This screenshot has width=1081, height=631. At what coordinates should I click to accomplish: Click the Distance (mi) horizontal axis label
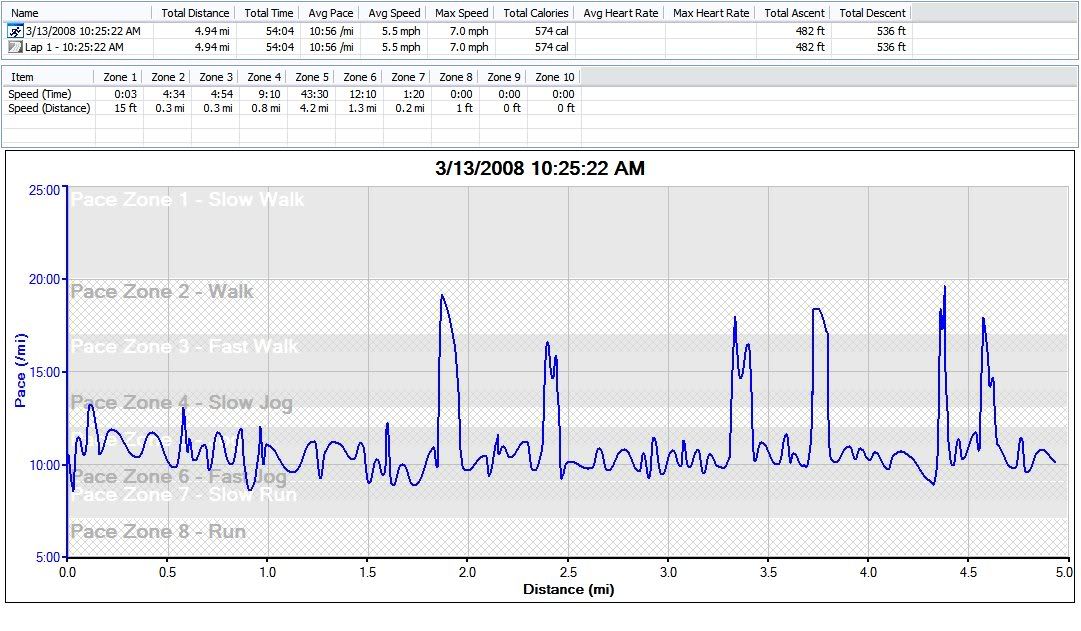(568, 590)
